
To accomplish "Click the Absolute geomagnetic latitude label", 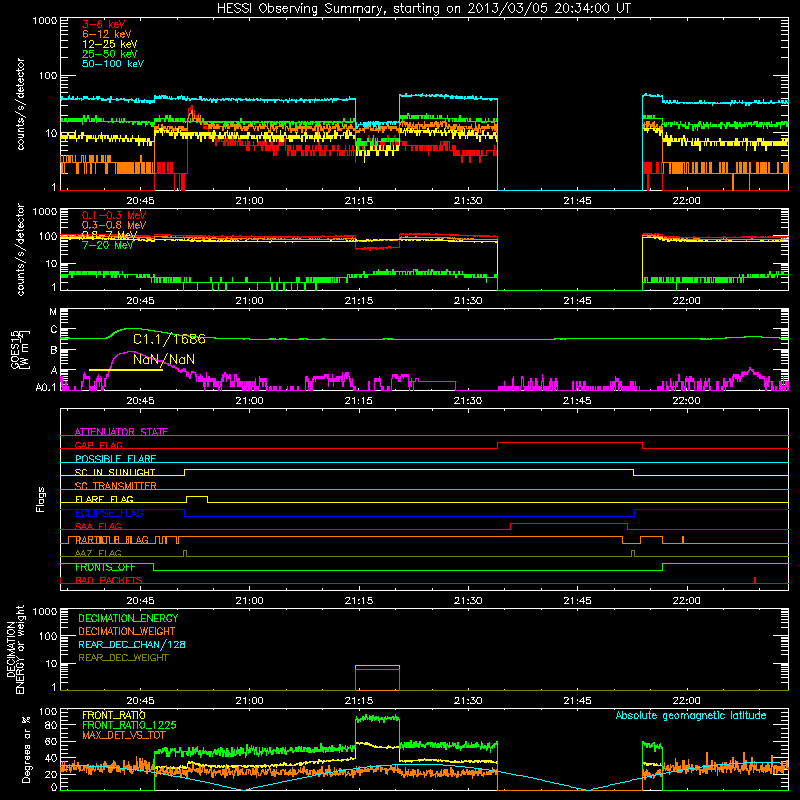I will point(691,716).
